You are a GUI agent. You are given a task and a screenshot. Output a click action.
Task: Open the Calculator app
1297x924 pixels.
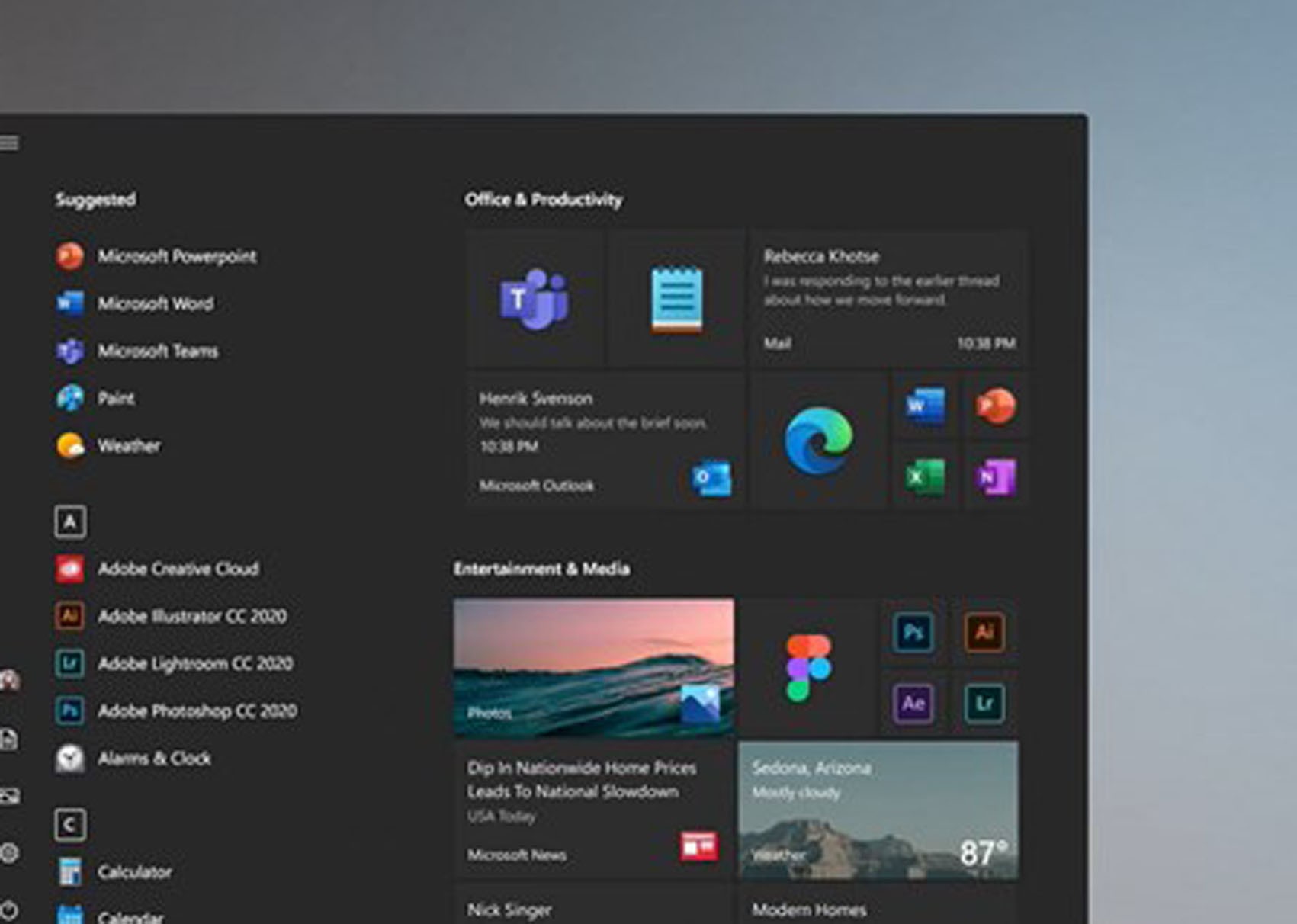pyautogui.click(x=114, y=871)
